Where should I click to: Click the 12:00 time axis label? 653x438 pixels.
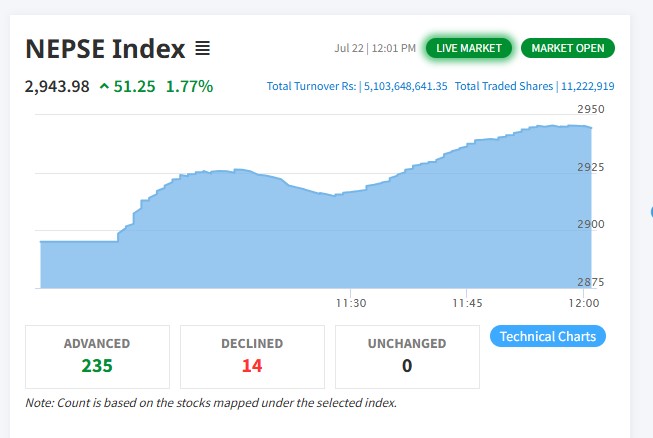584,302
